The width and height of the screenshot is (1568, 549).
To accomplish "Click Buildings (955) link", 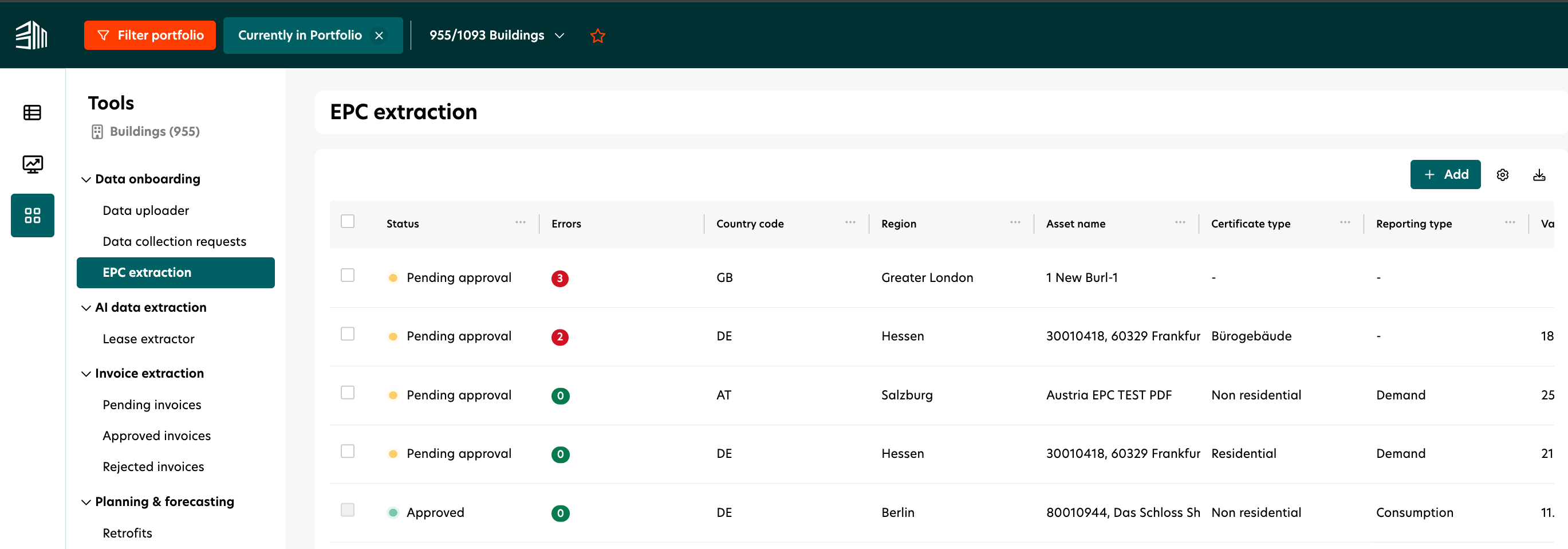I will [155, 132].
